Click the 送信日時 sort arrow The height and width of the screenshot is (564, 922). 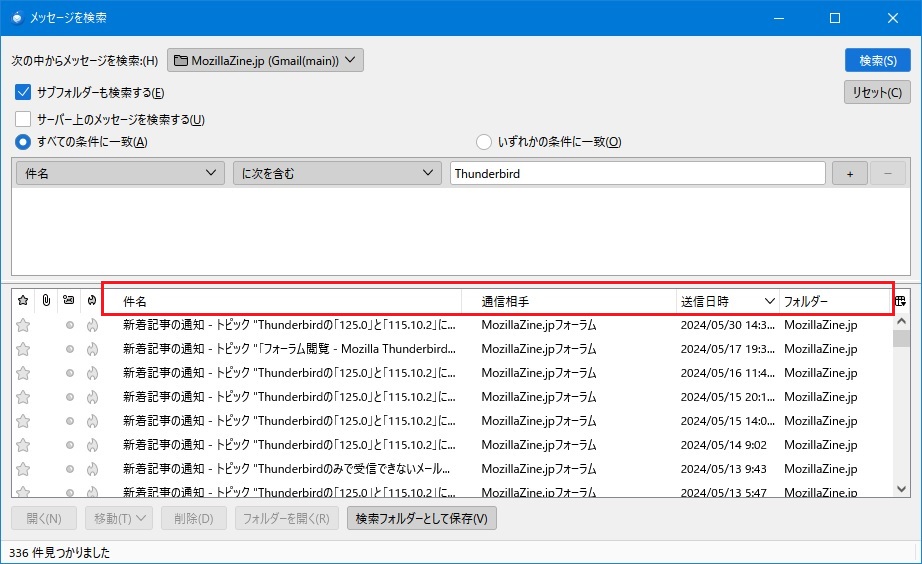pyautogui.click(x=769, y=301)
